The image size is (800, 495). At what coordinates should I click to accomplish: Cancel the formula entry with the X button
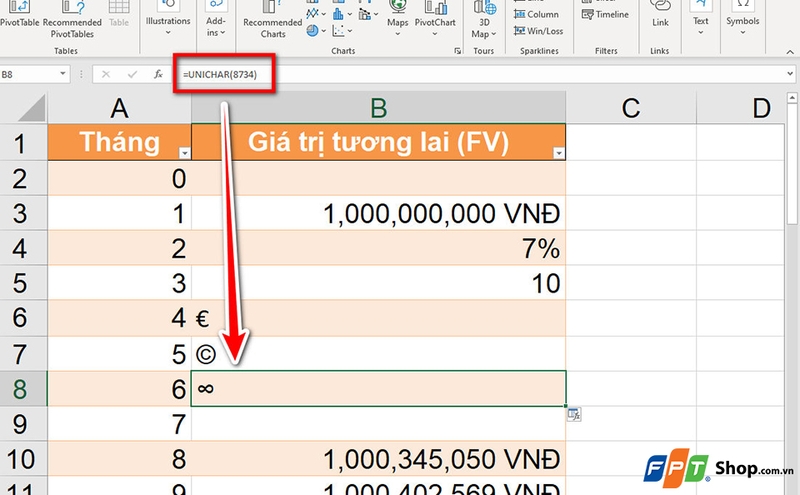coord(106,75)
